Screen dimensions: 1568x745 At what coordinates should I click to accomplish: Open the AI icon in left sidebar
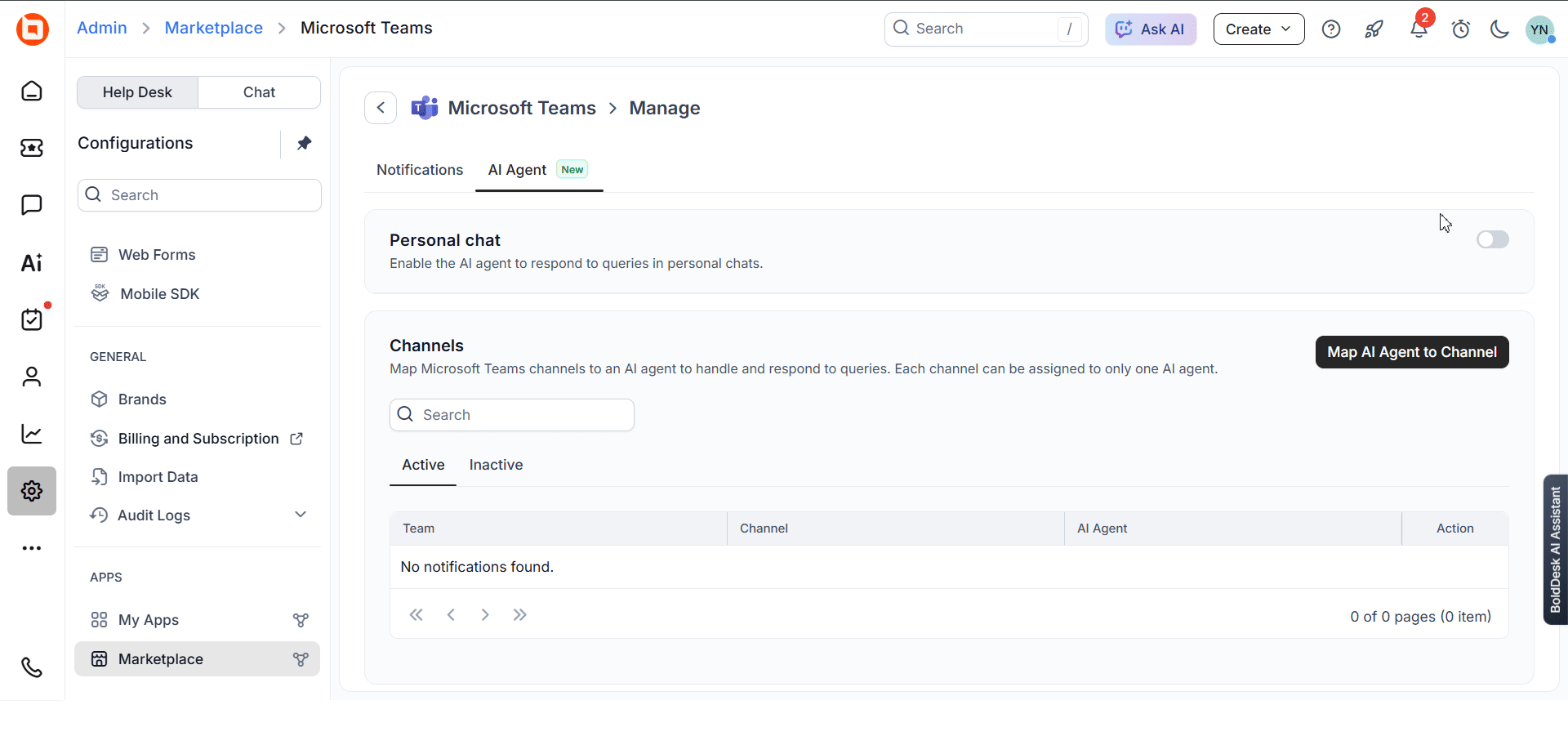coord(32,262)
